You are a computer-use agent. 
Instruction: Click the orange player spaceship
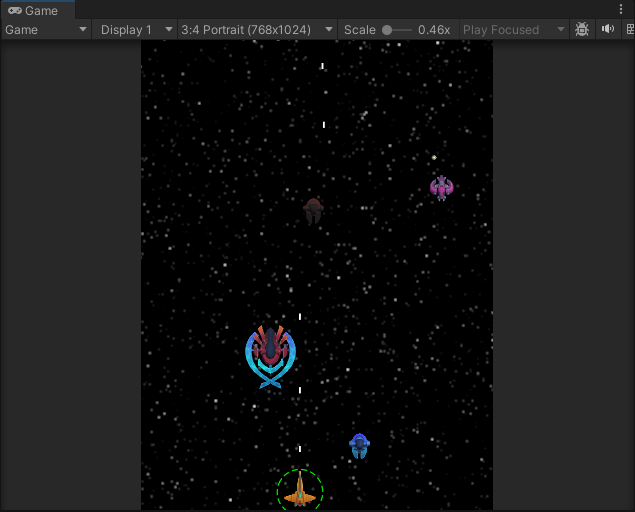point(299,491)
